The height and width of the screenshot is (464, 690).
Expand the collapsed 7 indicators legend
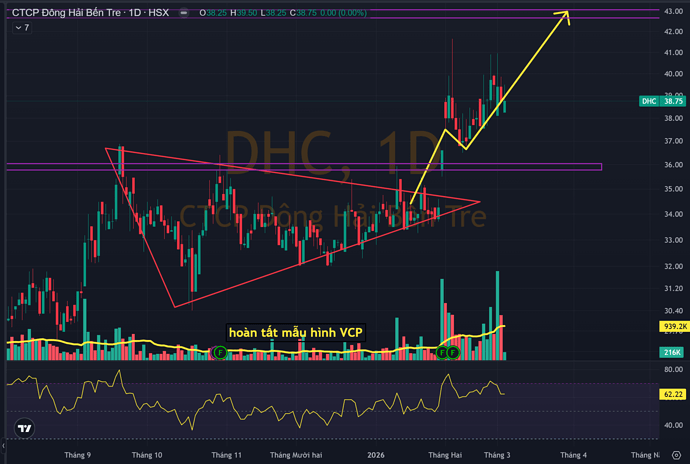pyautogui.click(x=22, y=28)
